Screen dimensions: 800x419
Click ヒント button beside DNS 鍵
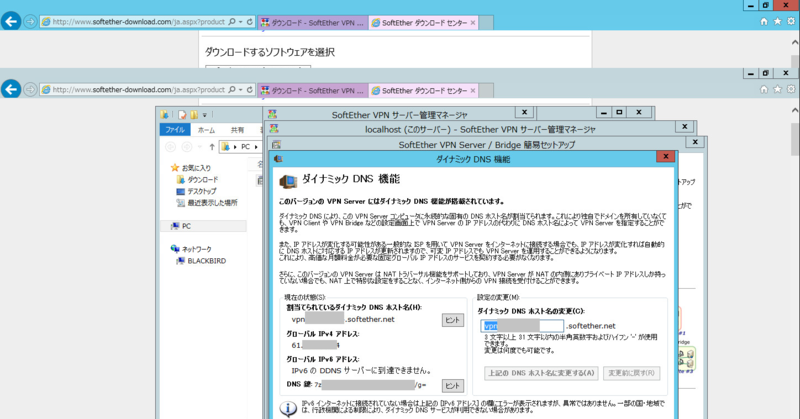point(453,386)
